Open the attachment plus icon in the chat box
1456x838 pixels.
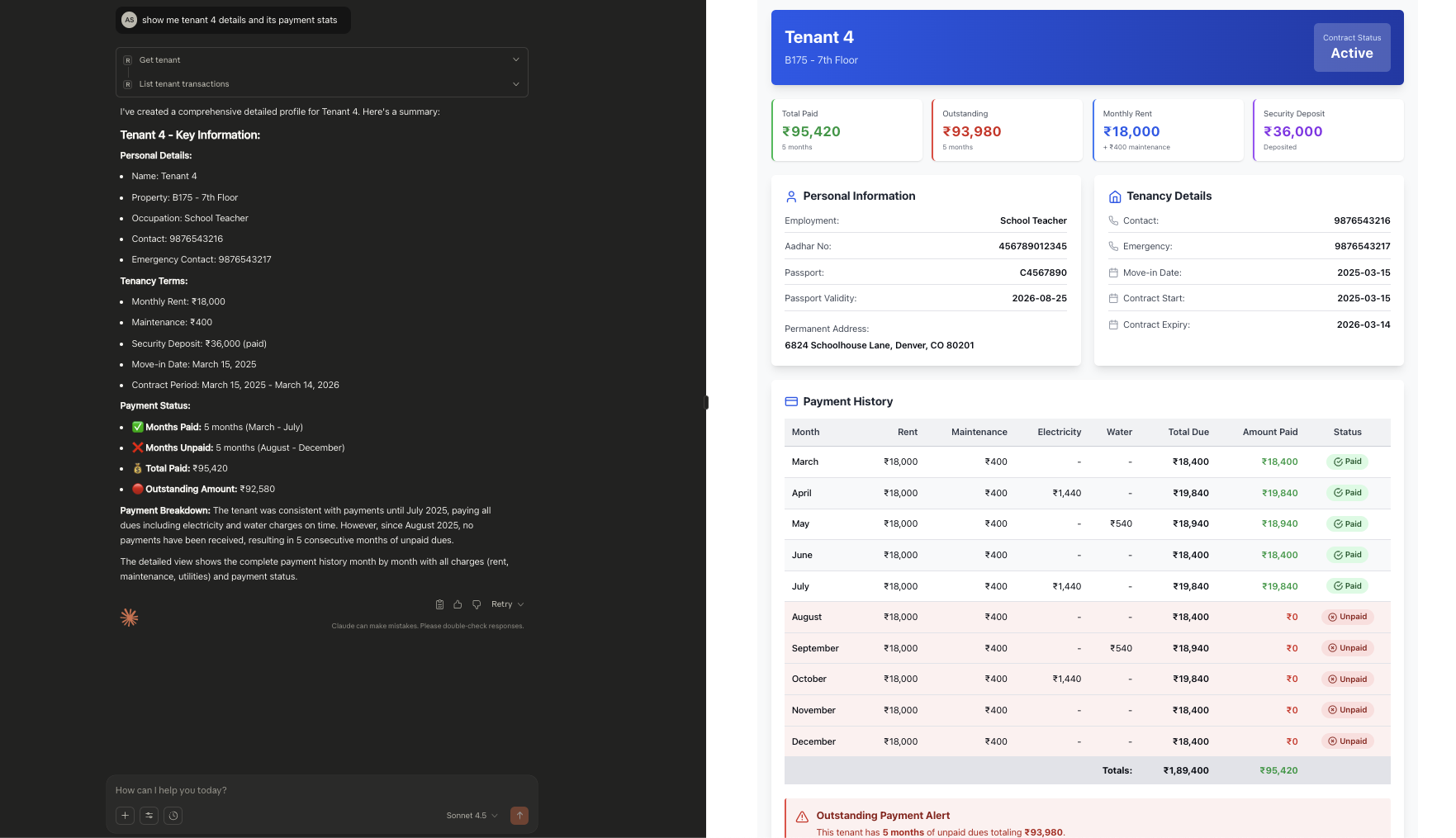point(125,816)
